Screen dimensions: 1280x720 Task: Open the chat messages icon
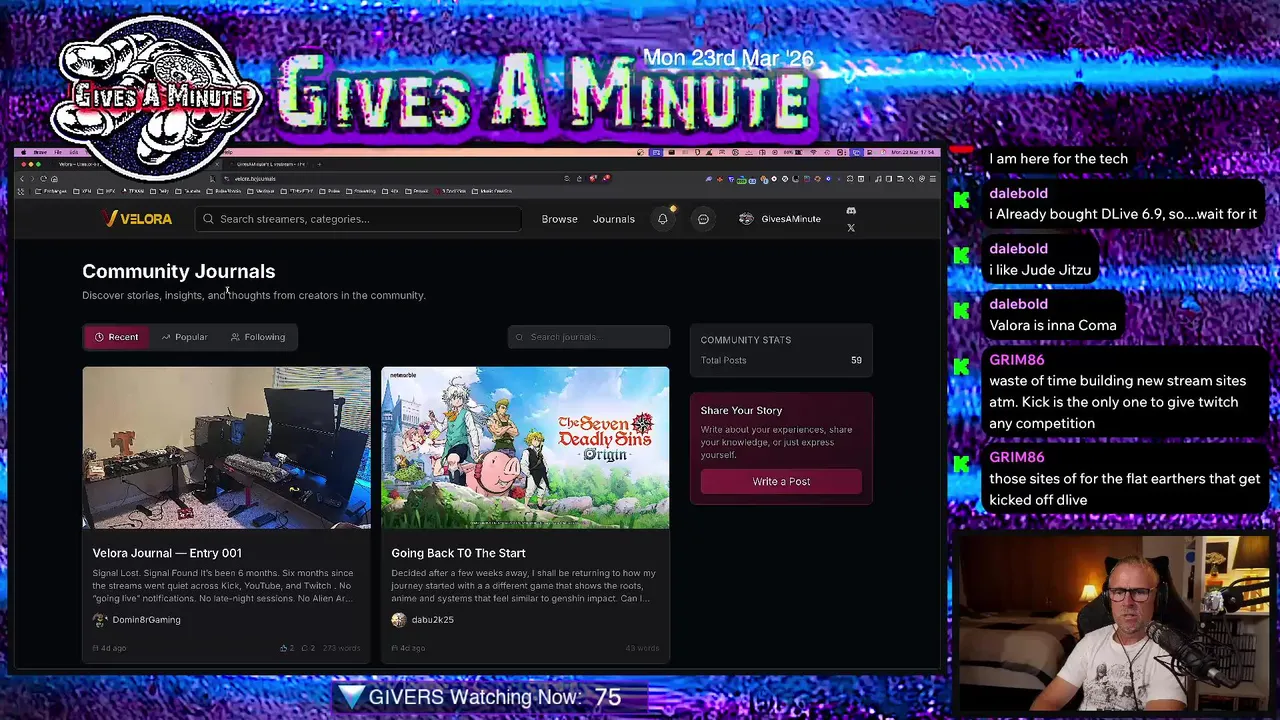703,219
